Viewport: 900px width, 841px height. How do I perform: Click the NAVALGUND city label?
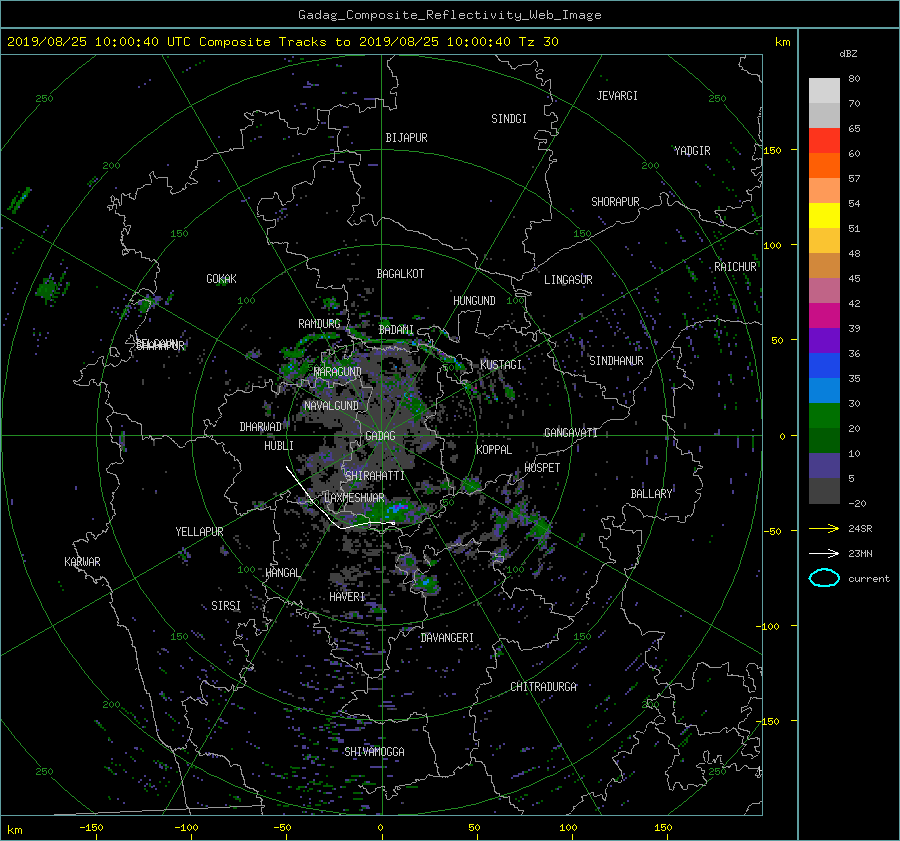point(331,406)
